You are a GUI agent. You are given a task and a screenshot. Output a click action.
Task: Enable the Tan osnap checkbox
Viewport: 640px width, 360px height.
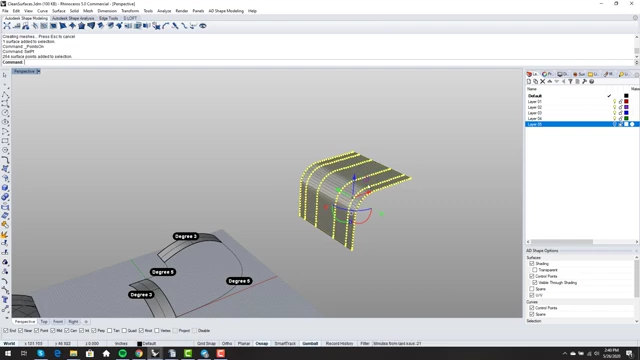tap(110, 331)
